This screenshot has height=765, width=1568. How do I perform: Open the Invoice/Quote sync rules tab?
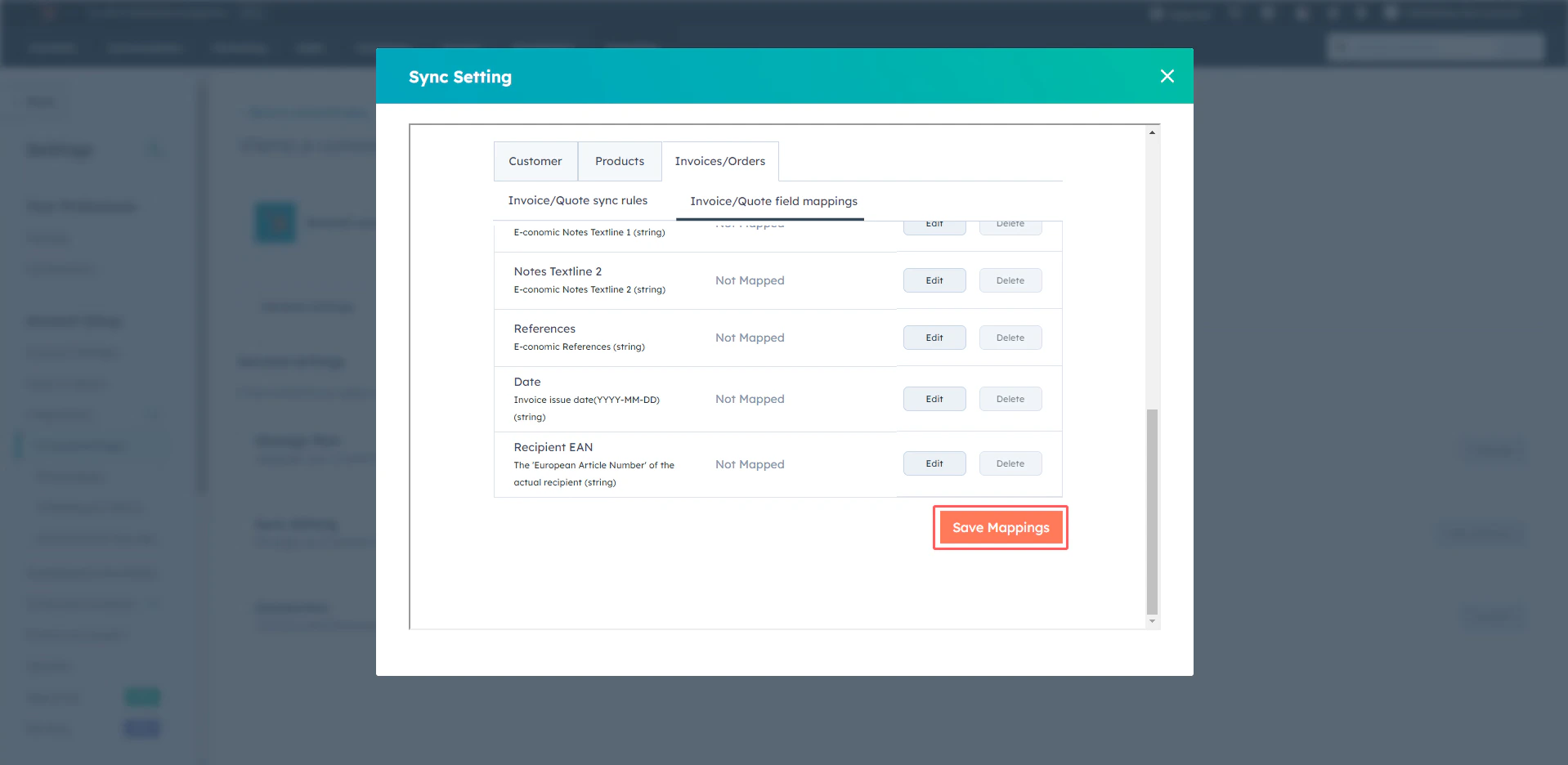pos(577,200)
